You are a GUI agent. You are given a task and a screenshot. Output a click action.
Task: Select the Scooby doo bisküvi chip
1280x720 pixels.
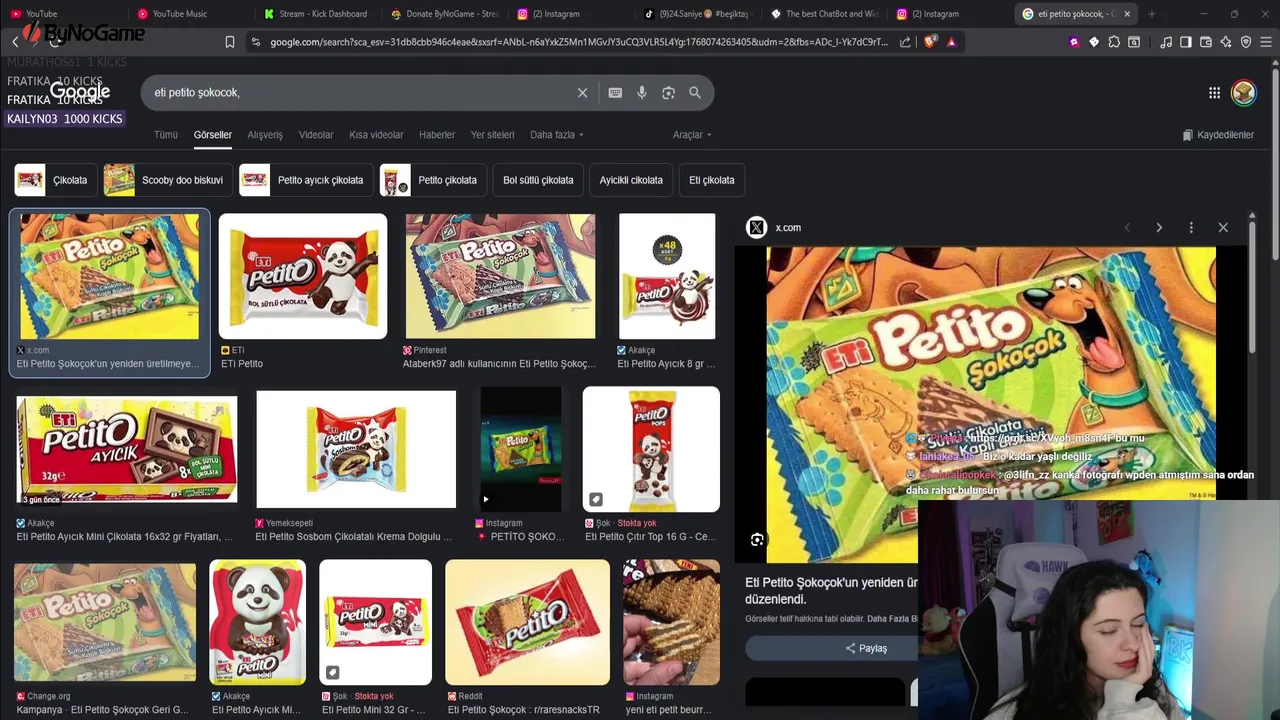[x=167, y=180]
